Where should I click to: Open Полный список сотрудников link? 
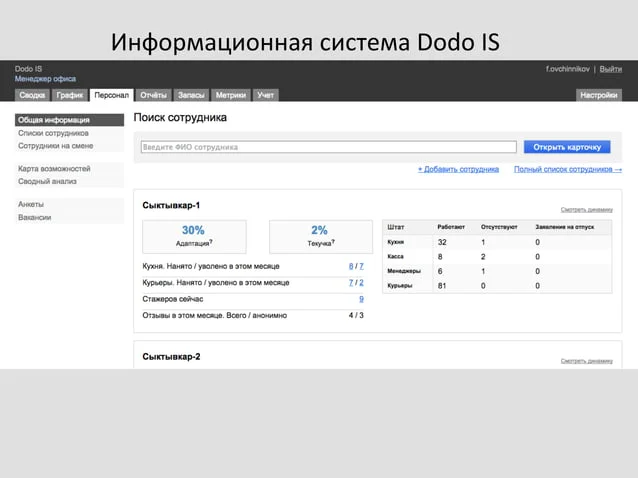(x=568, y=169)
